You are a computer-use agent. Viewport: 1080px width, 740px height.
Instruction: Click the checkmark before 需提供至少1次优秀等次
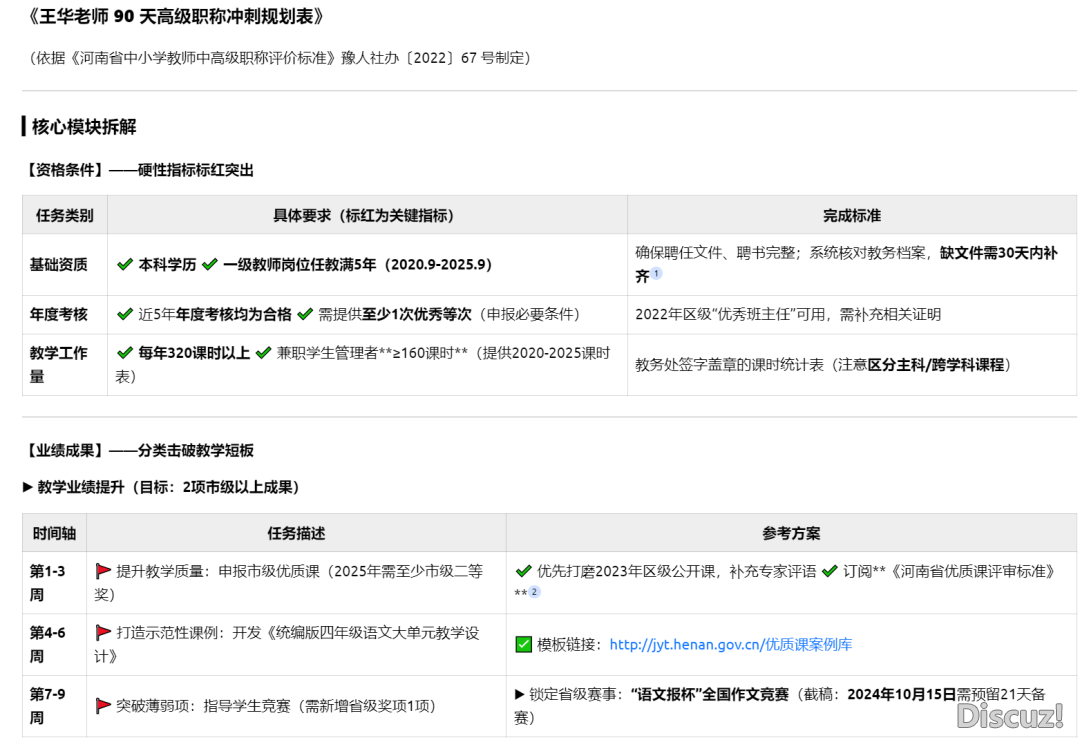click(x=305, y=314)
